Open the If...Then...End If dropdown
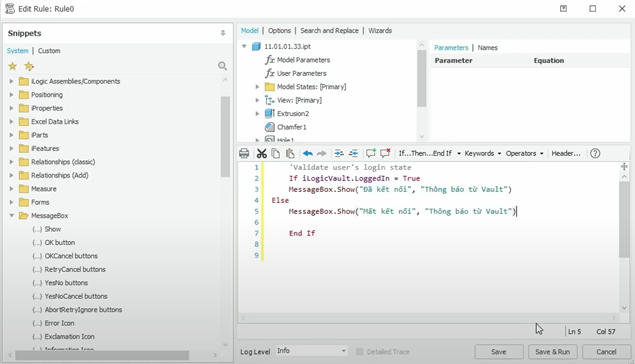The width and height of the screenshot is (635, 364). pyautogui.click(x=430, y=153)
